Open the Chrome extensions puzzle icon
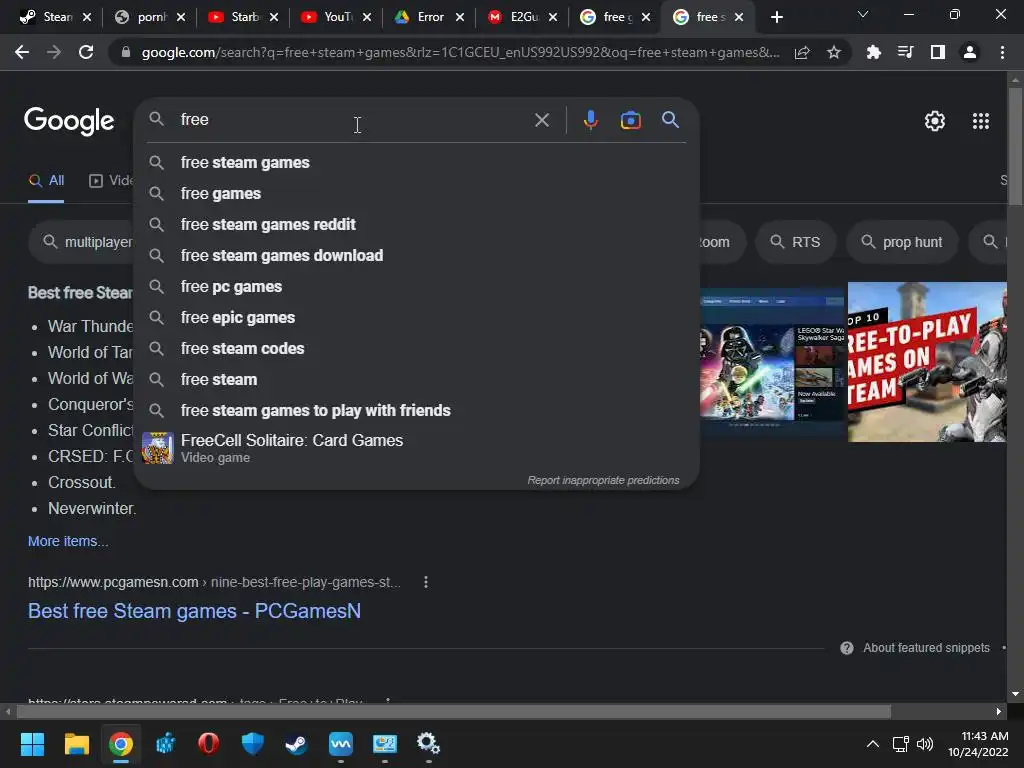 pos(873,52)
